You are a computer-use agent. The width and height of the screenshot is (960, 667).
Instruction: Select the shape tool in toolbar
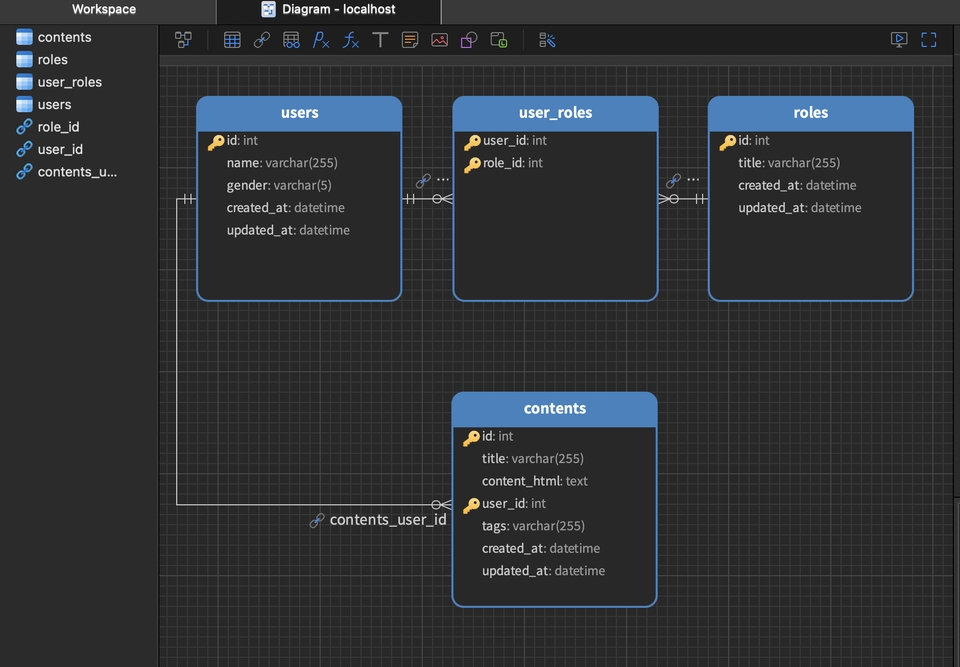(468, 40)
